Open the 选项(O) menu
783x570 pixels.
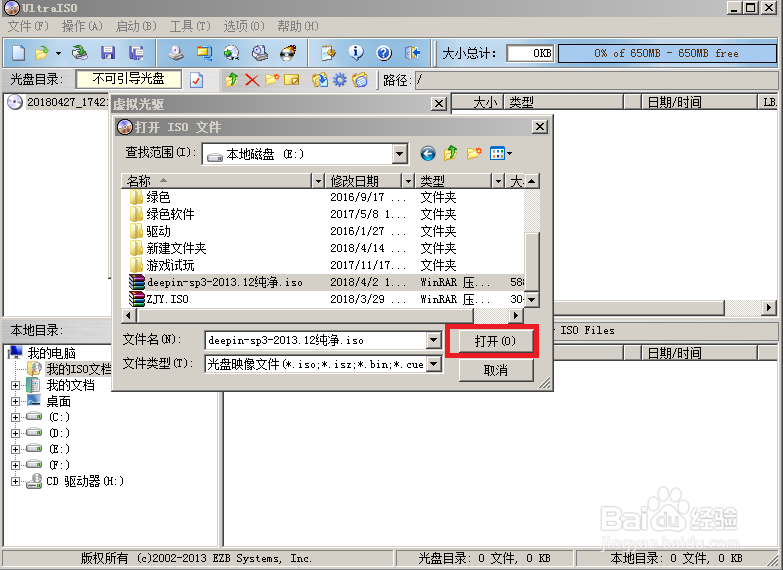pos(244,26)
